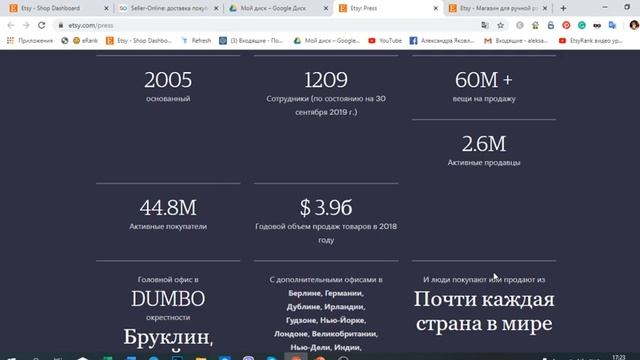Go back to the previous page
Viewport: 640px width, 360px height.
(x=11, y=25)
